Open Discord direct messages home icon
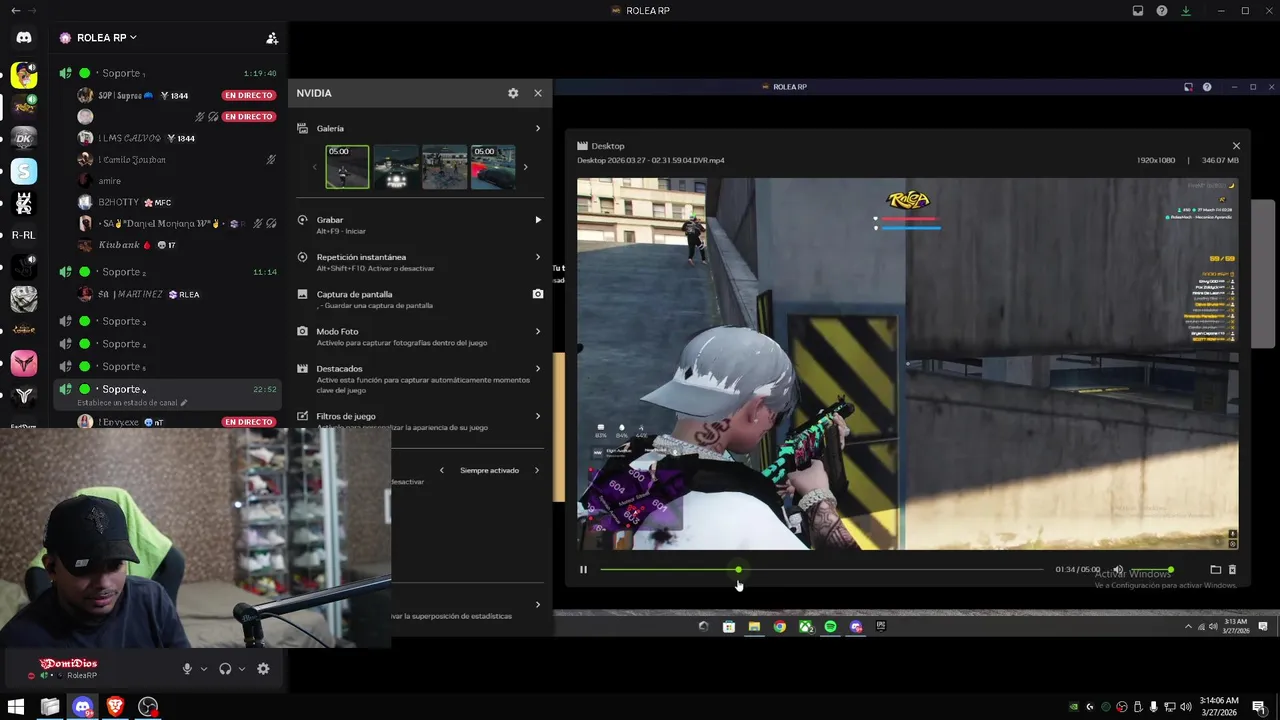The width and height of the screenshot is (1280, 720). click(x=24, y=38)
